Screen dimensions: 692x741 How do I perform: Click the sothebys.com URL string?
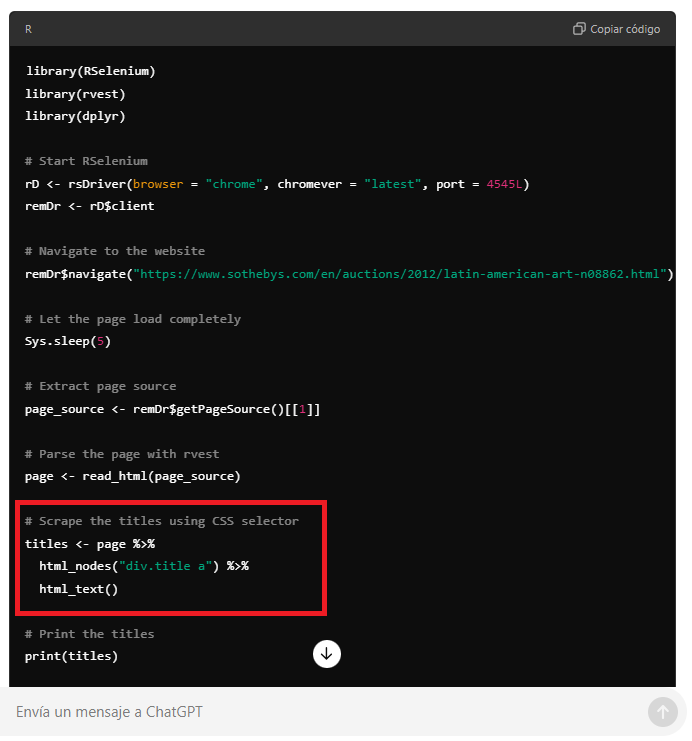[402, 274]
